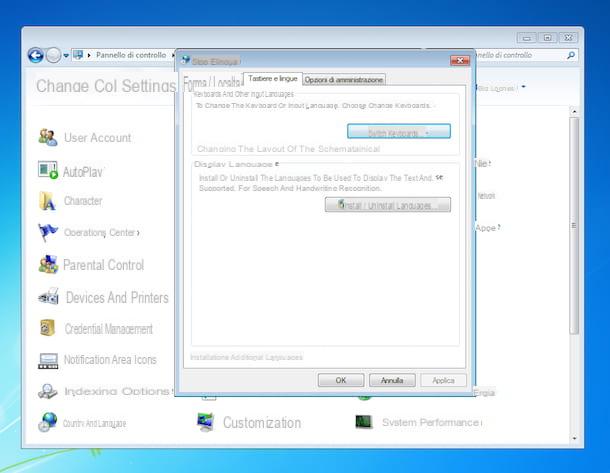Open the AutoPlay icon
The width and height of the screenshot is (610, 473).
[x=48, y=170]
